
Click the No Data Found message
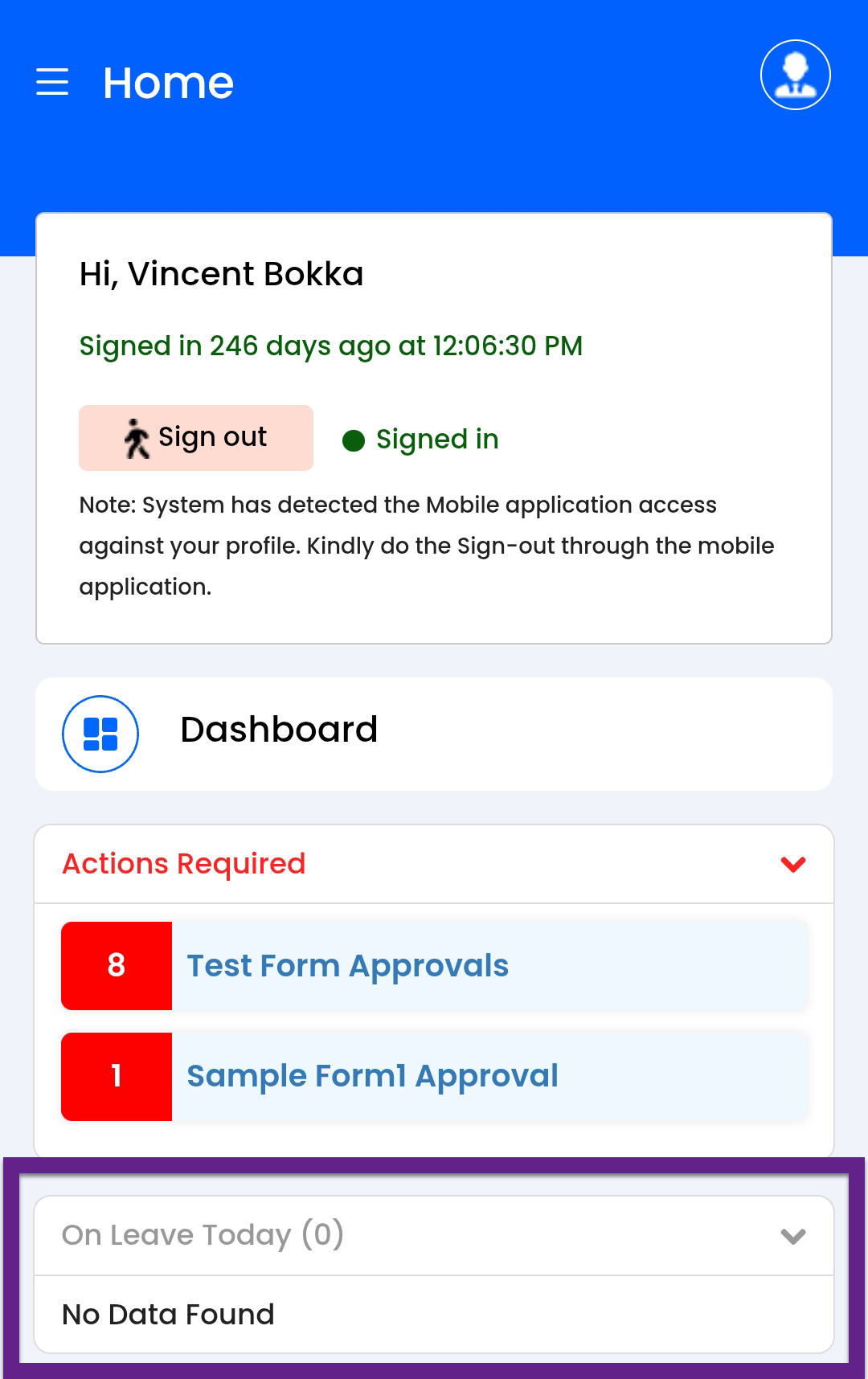click(168, 1315)
